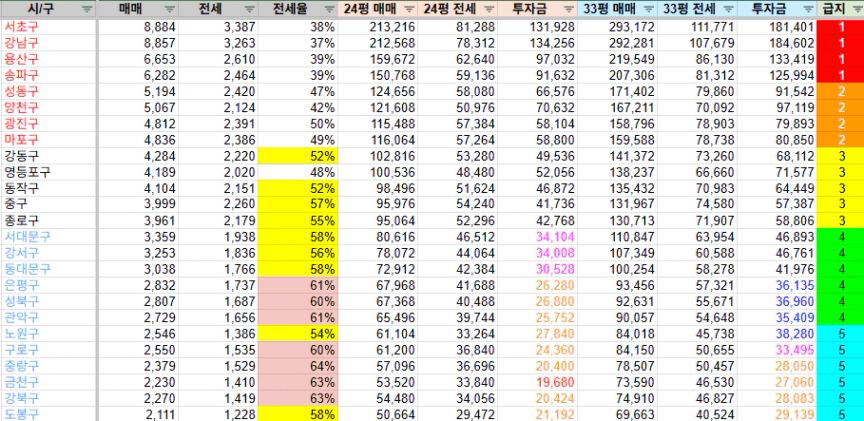The width and height of the screenshot is (864, 421).
Task: Open filter dropdown for 24평 전세 column
Action: click(x=489, y=9)
